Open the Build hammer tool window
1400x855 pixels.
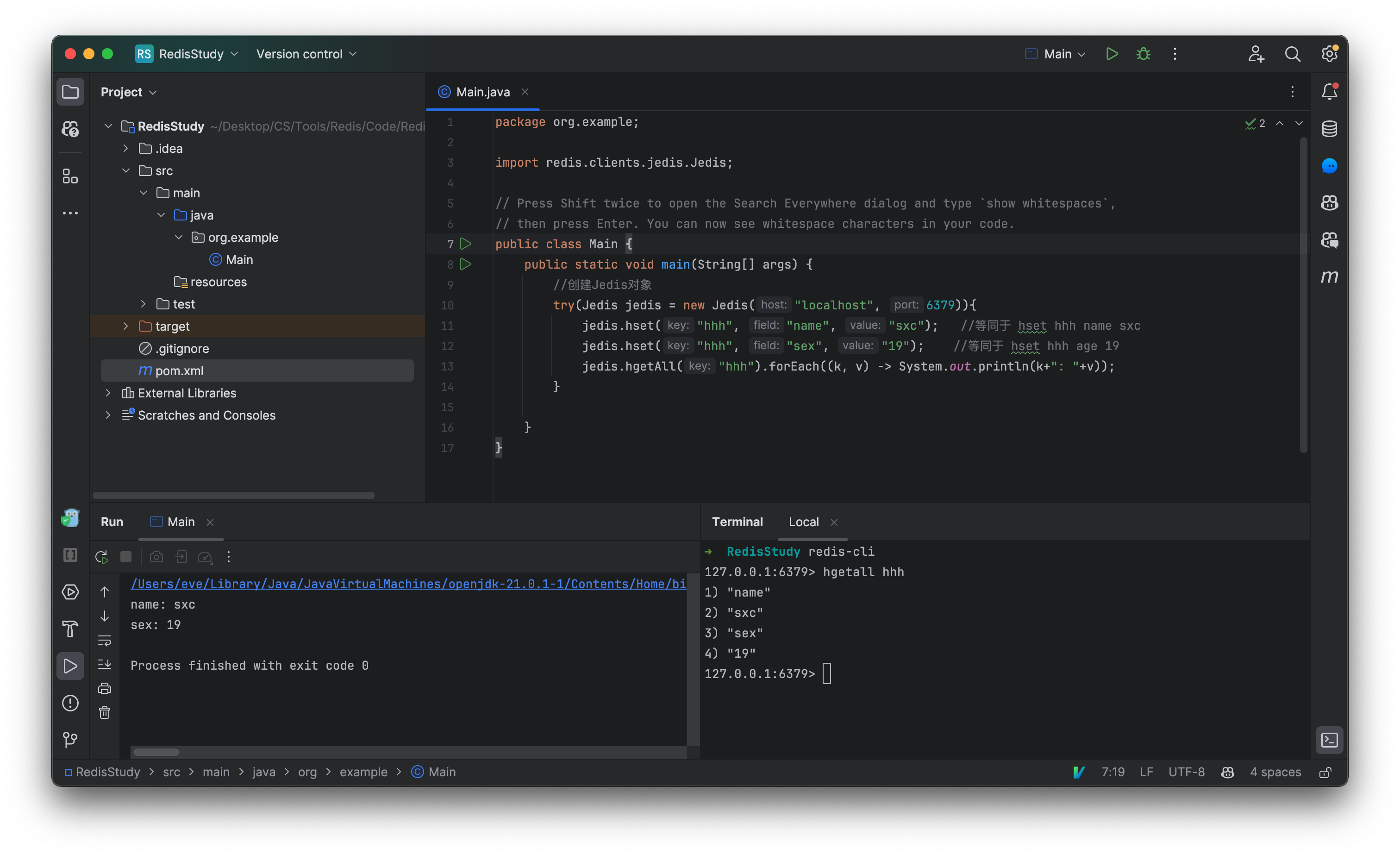pyautogui.click(x=70, y=629)
